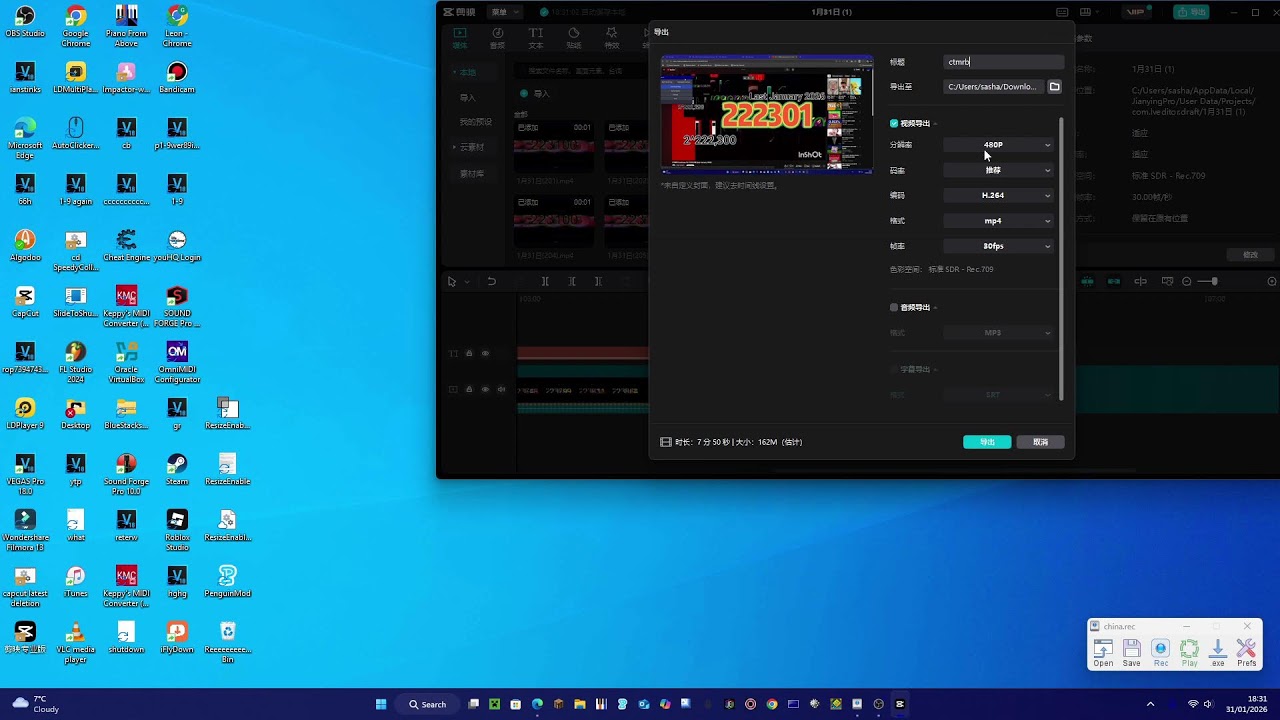
Task: Toggle the lock on the upper track
Action: [469, 353]
